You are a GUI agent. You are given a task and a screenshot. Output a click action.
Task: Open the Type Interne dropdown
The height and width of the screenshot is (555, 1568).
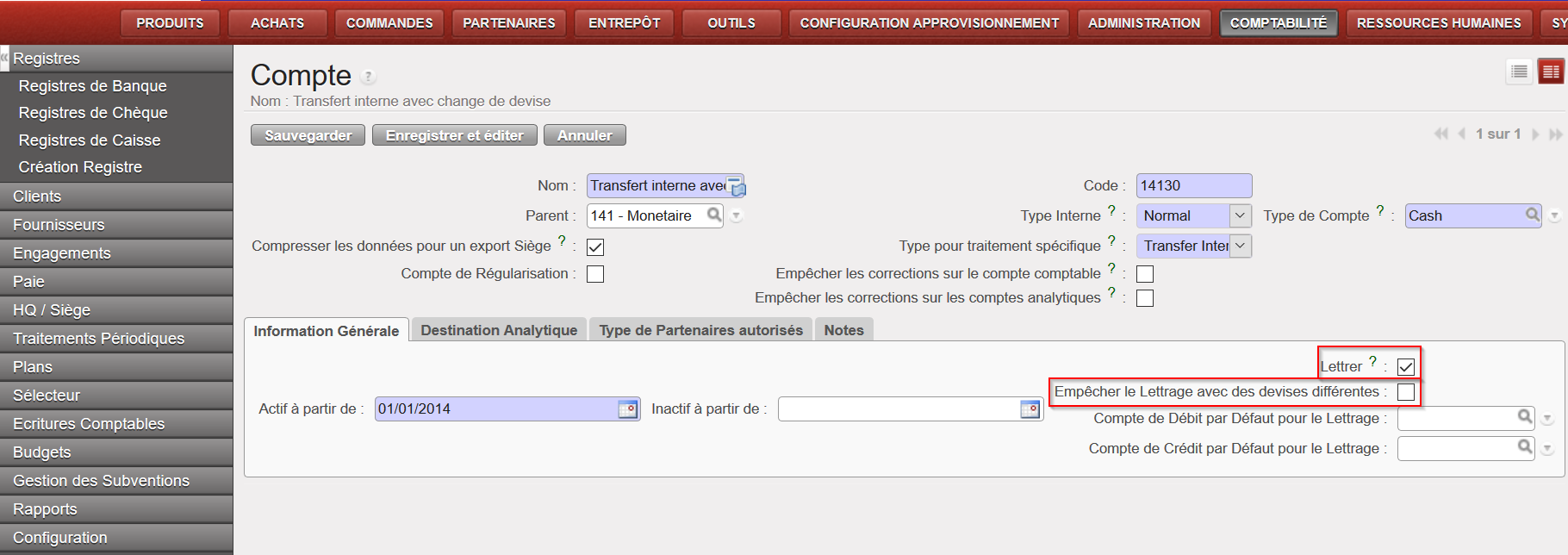(x=1240, y=215)
